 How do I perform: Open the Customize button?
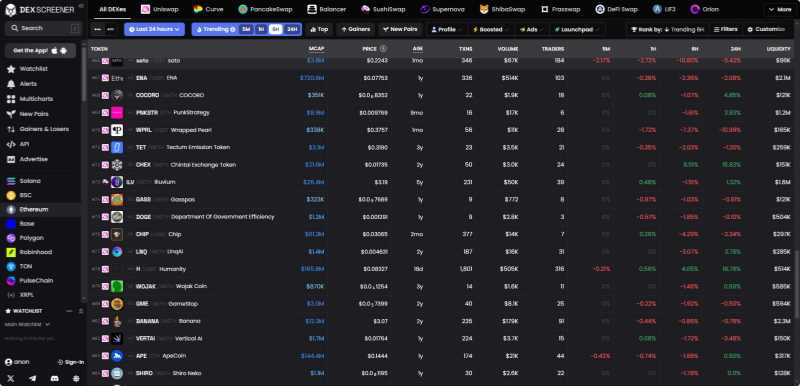pyautogui.click(x=766, y=30)
